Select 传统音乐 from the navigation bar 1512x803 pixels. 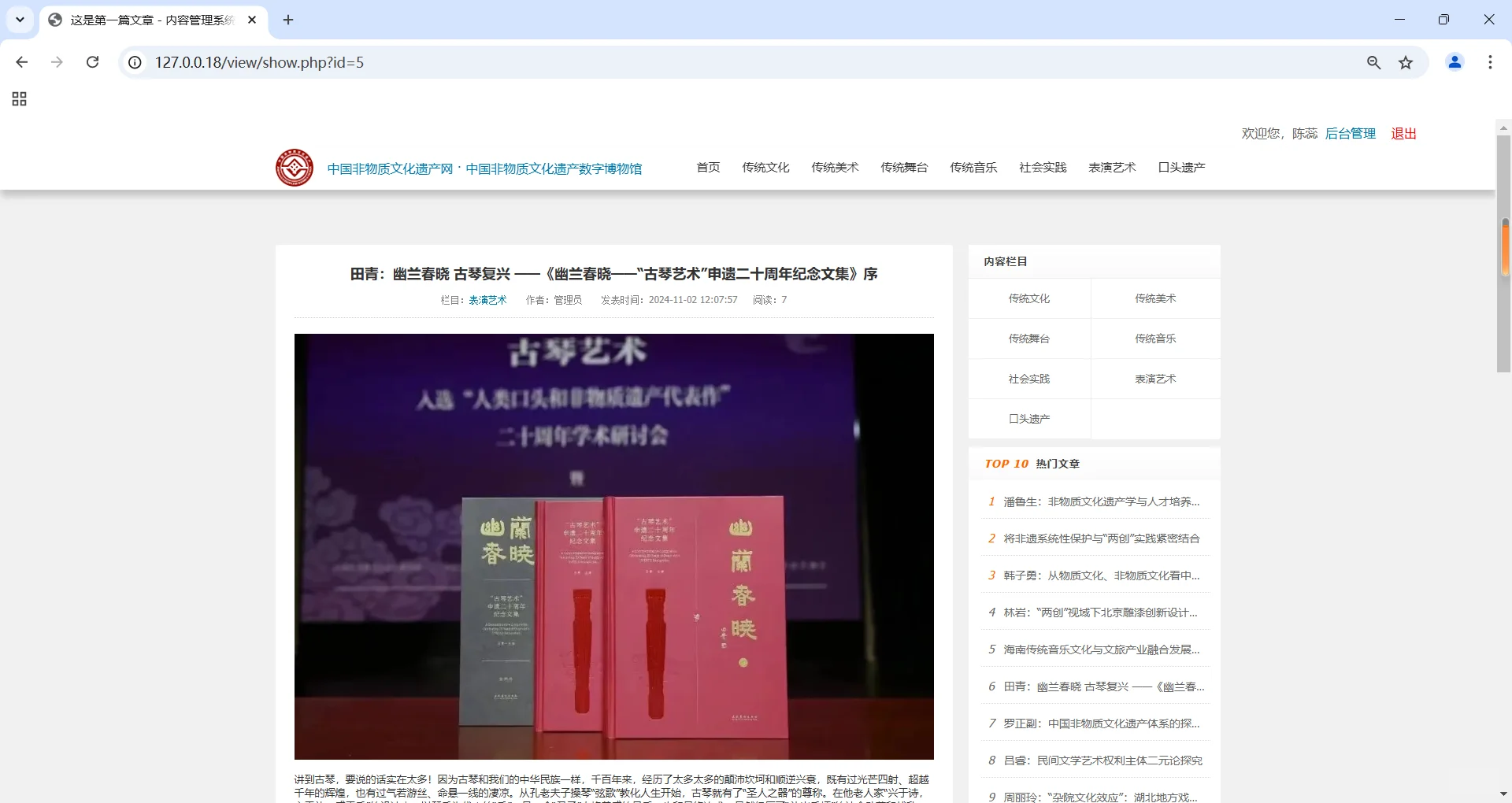click(x=973, y=167)
